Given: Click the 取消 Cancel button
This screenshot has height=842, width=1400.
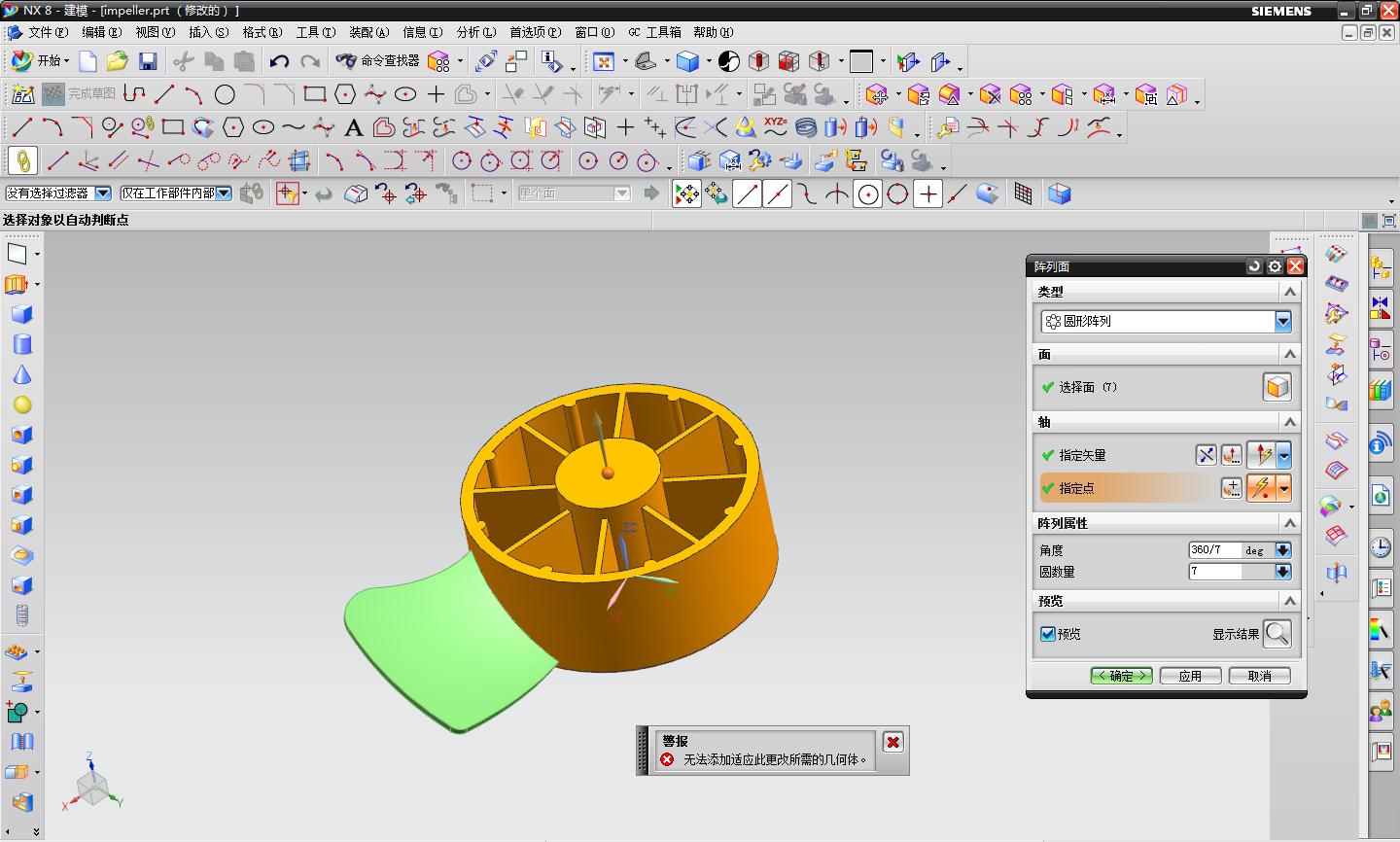Looking at the screenshot, I should coord(1260,676).
